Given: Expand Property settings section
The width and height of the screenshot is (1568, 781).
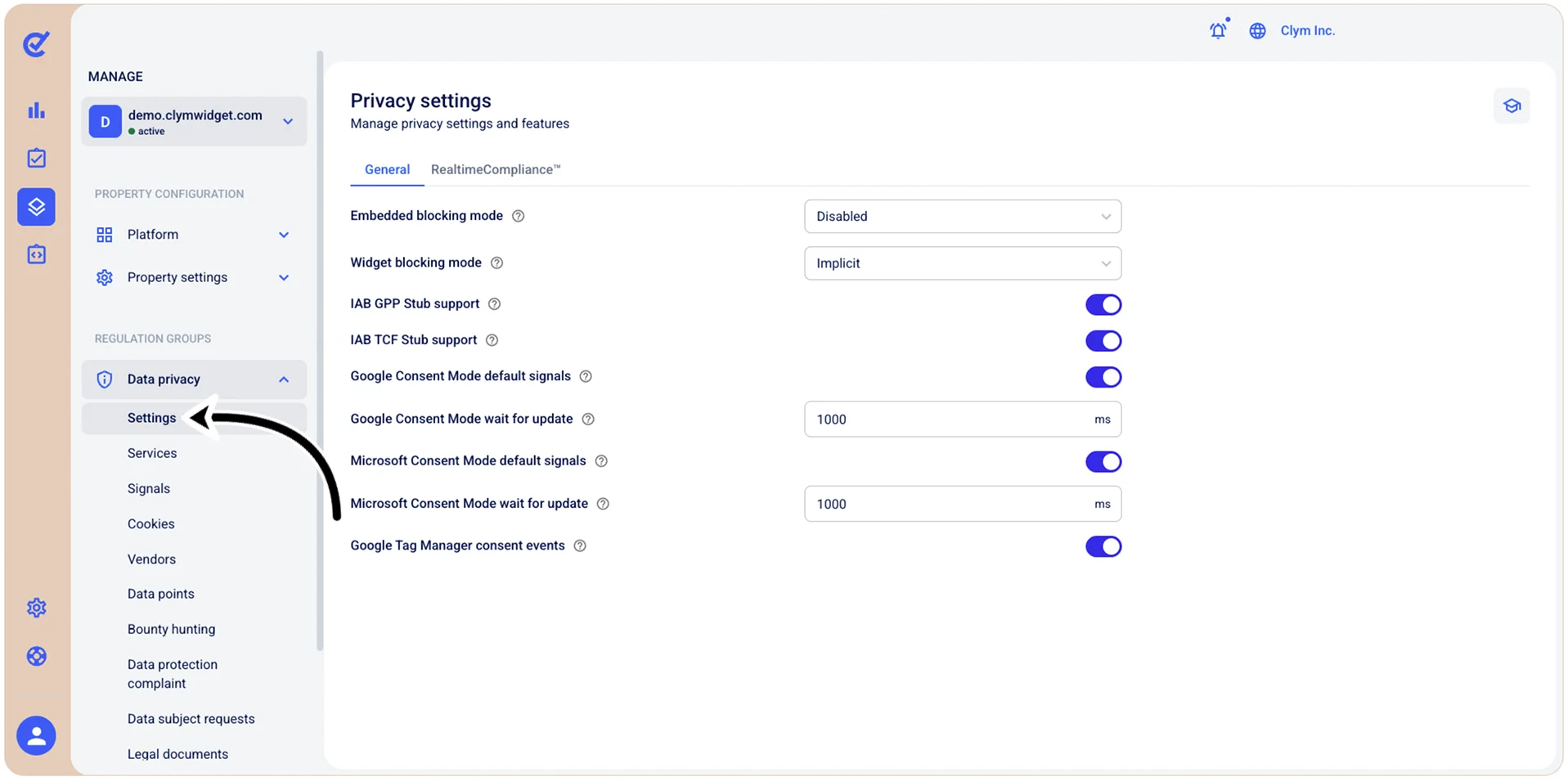Looking at the screenshot, I should (194, 277).
